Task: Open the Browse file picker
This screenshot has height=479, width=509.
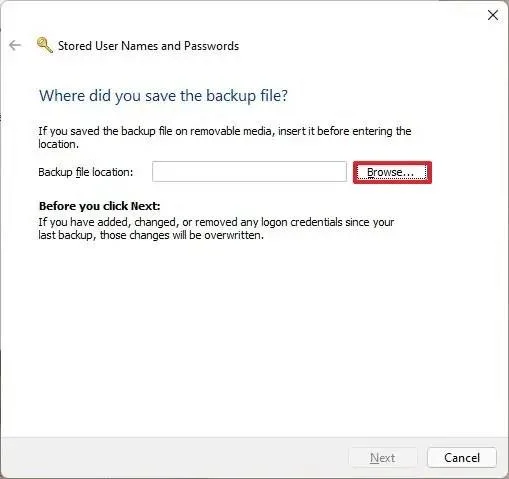Action: click(392, 172)
